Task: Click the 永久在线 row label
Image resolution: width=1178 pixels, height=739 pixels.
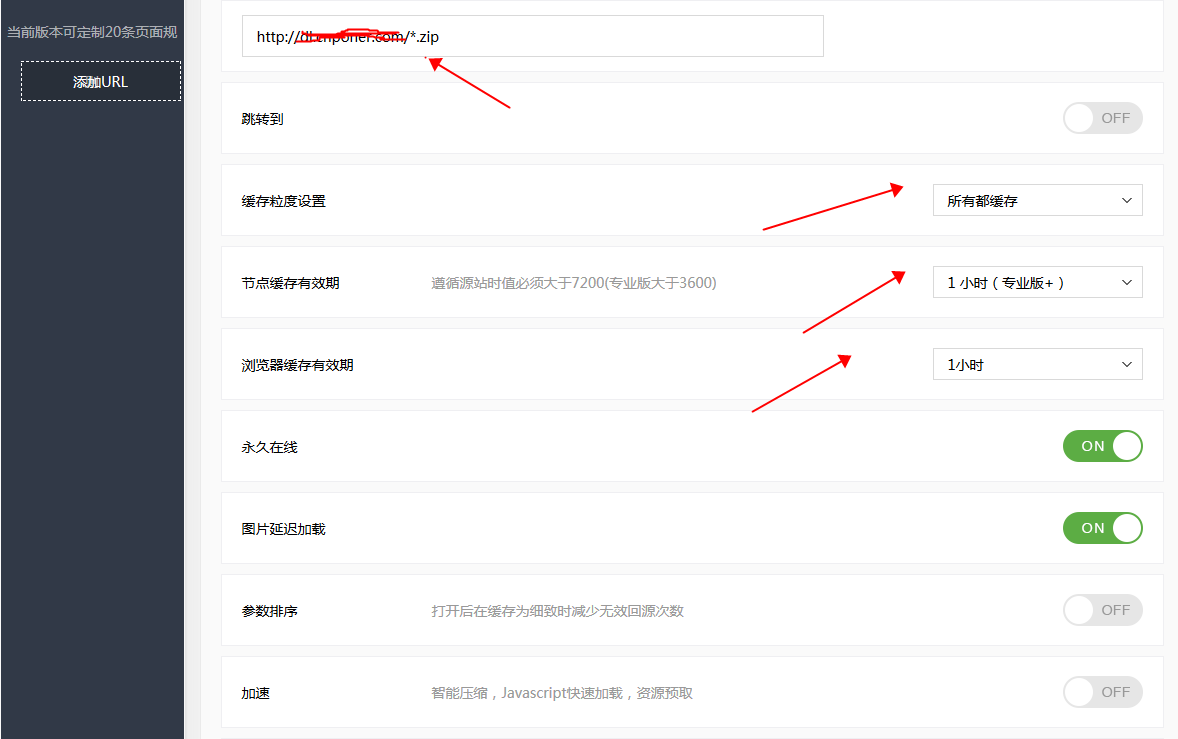Action: coord(269,447)
